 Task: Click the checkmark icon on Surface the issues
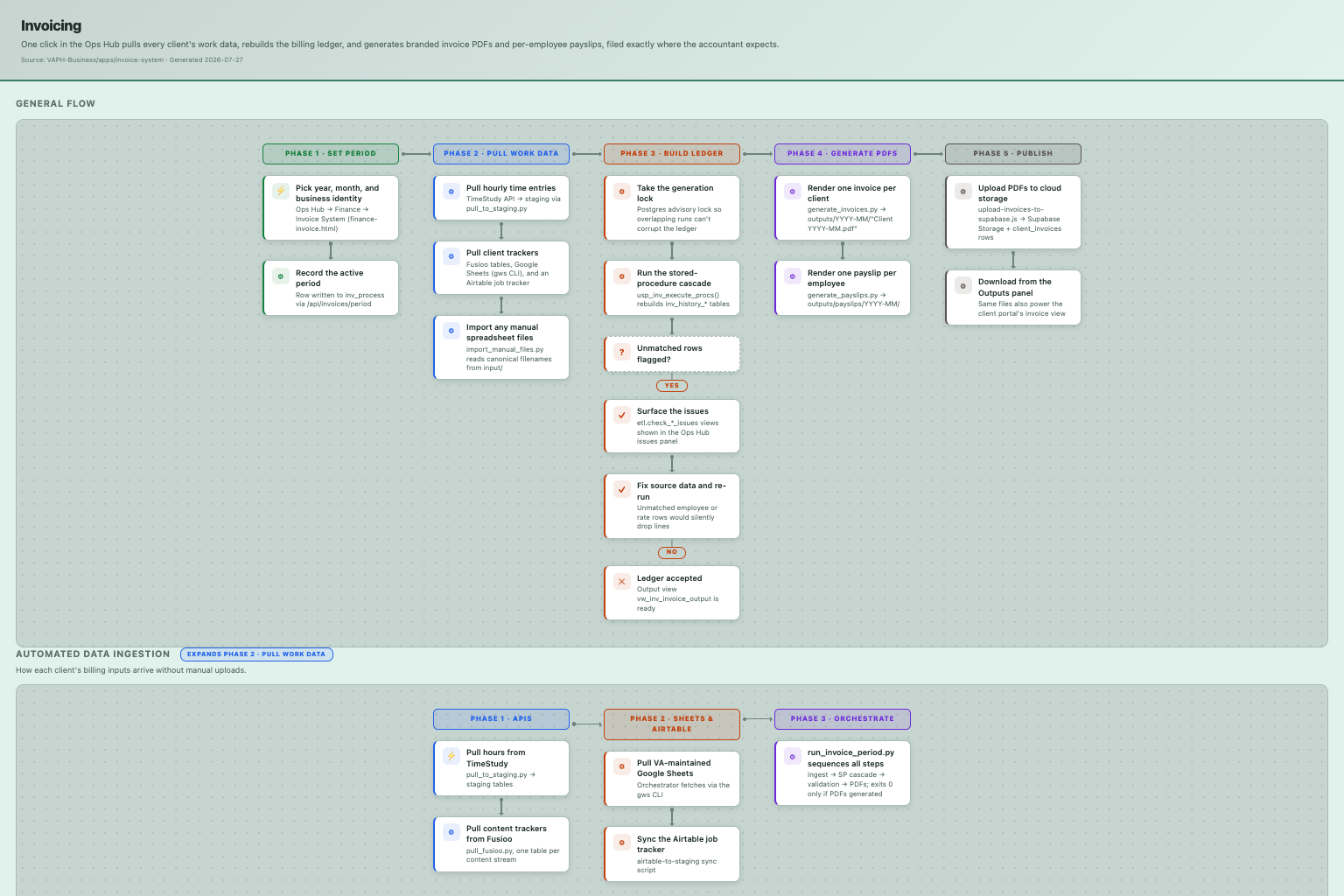click(x=622, y=415)
